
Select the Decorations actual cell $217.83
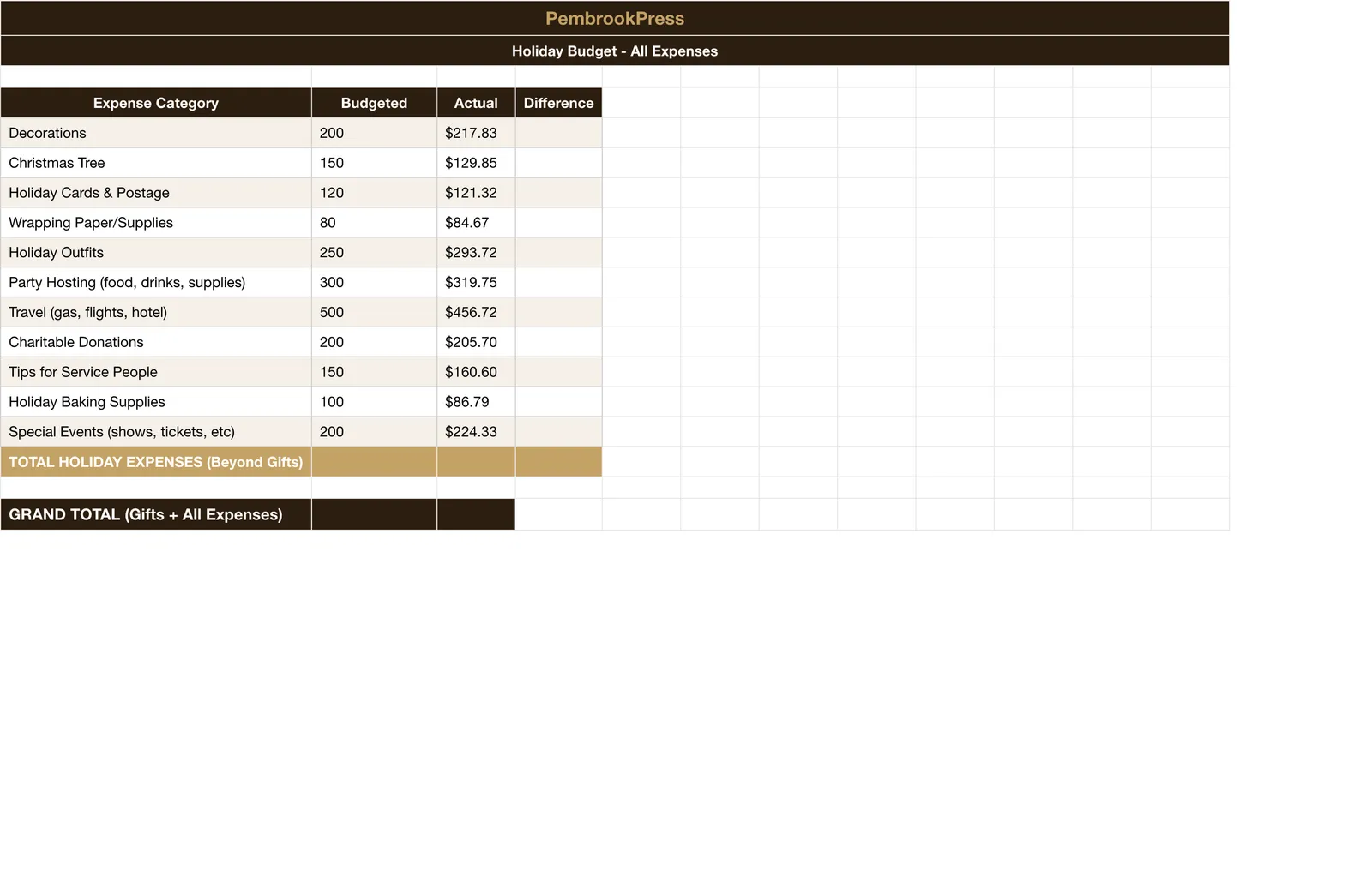(476, 133)
